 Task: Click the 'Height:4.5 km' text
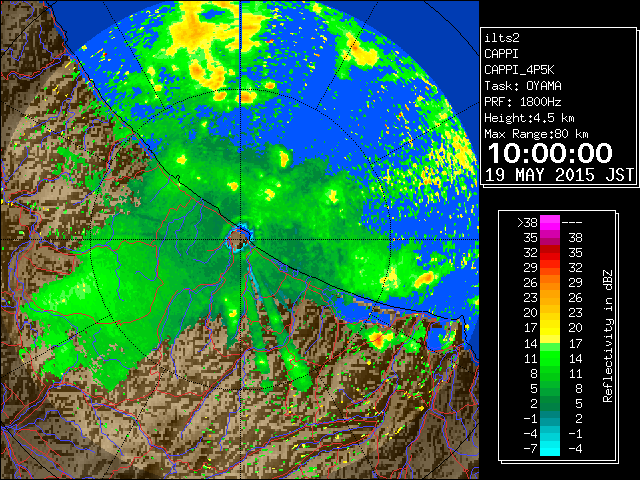pyautogui.click(x=529, y=118)
